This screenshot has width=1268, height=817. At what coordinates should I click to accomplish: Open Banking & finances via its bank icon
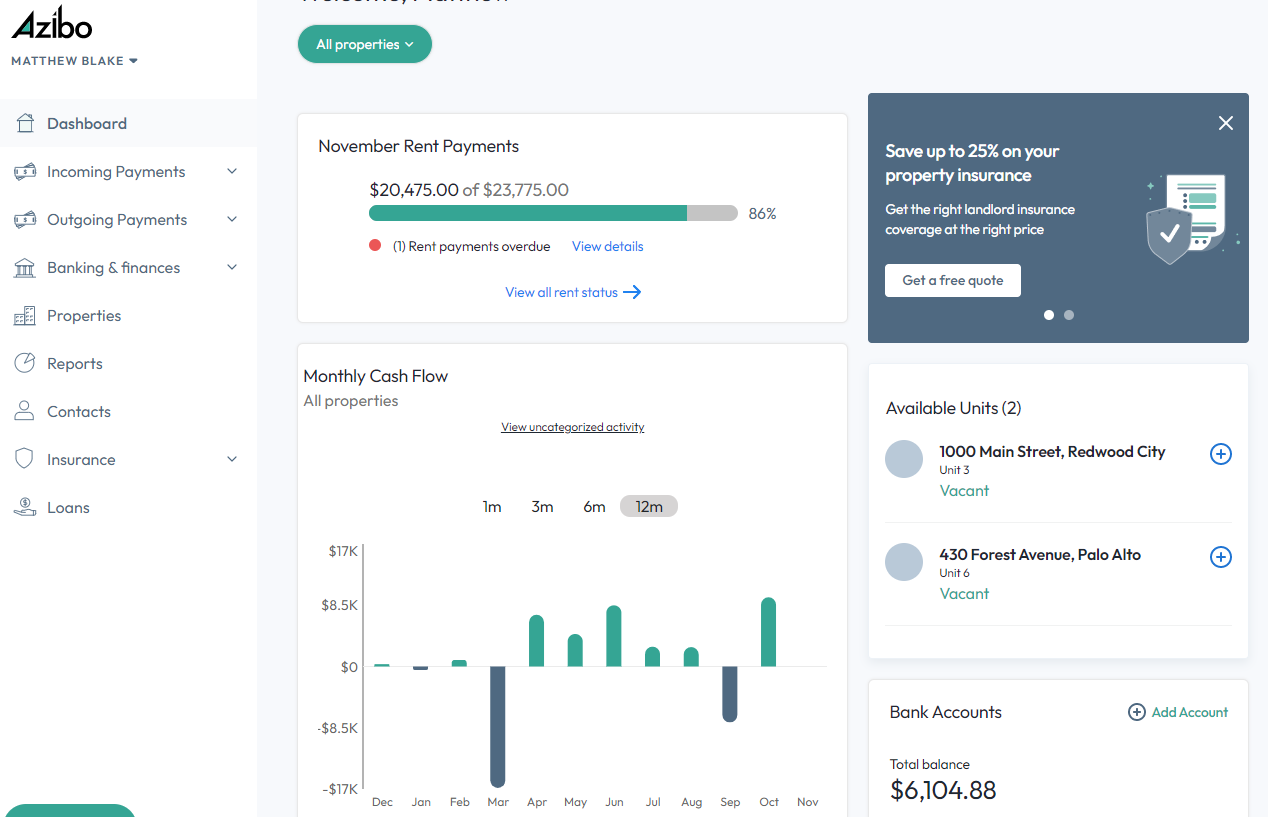26,267
